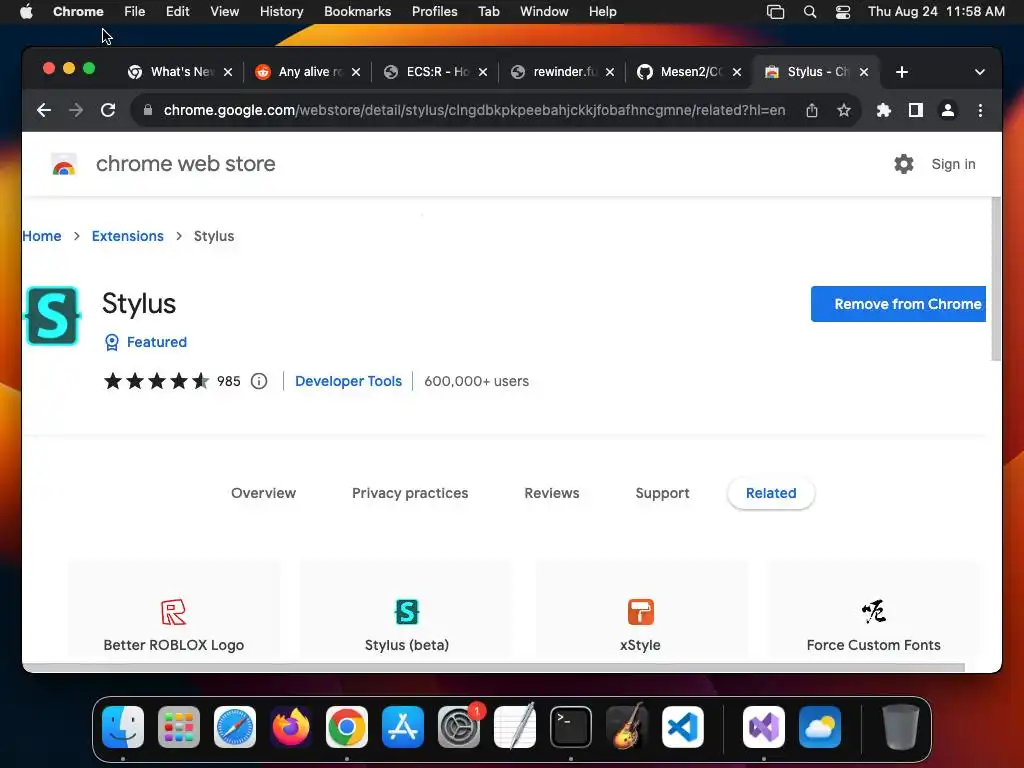This screenshot has height=768, width=1024.
Task: Click the address bar URL field
Action: (x=474, y=110)
